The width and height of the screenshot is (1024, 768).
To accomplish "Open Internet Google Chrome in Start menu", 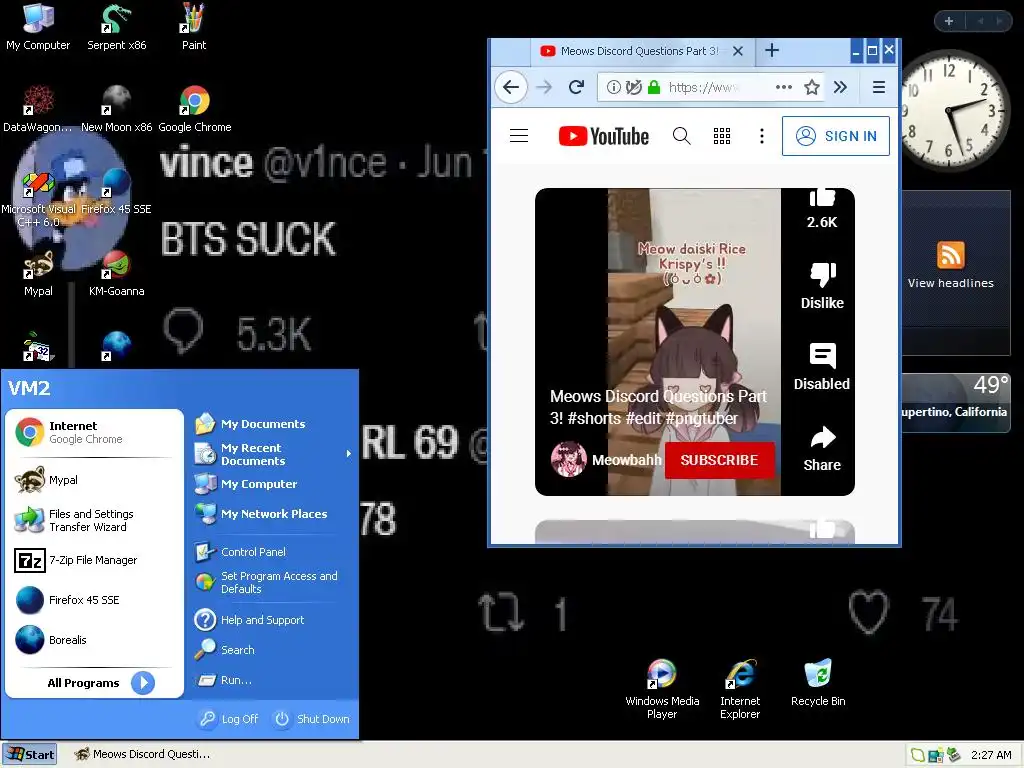I will coord(95,432).
